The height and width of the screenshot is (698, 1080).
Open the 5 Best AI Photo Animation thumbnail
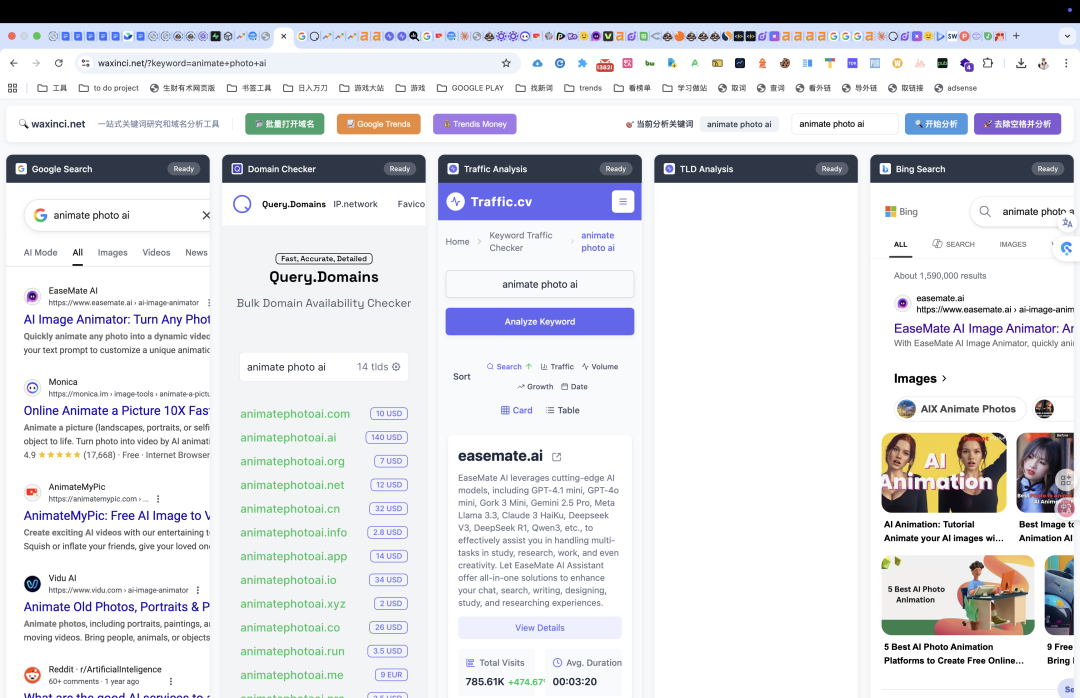957,595
